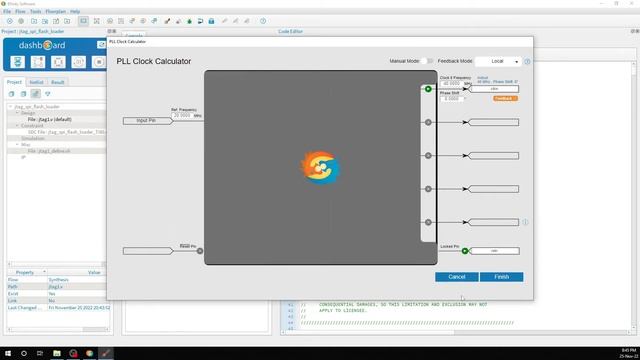Image resolution: width=640 pixels, height=360 pixels.
Task: Click Cancel in PLL Clock Calculator
Action: tap(457, 277)
